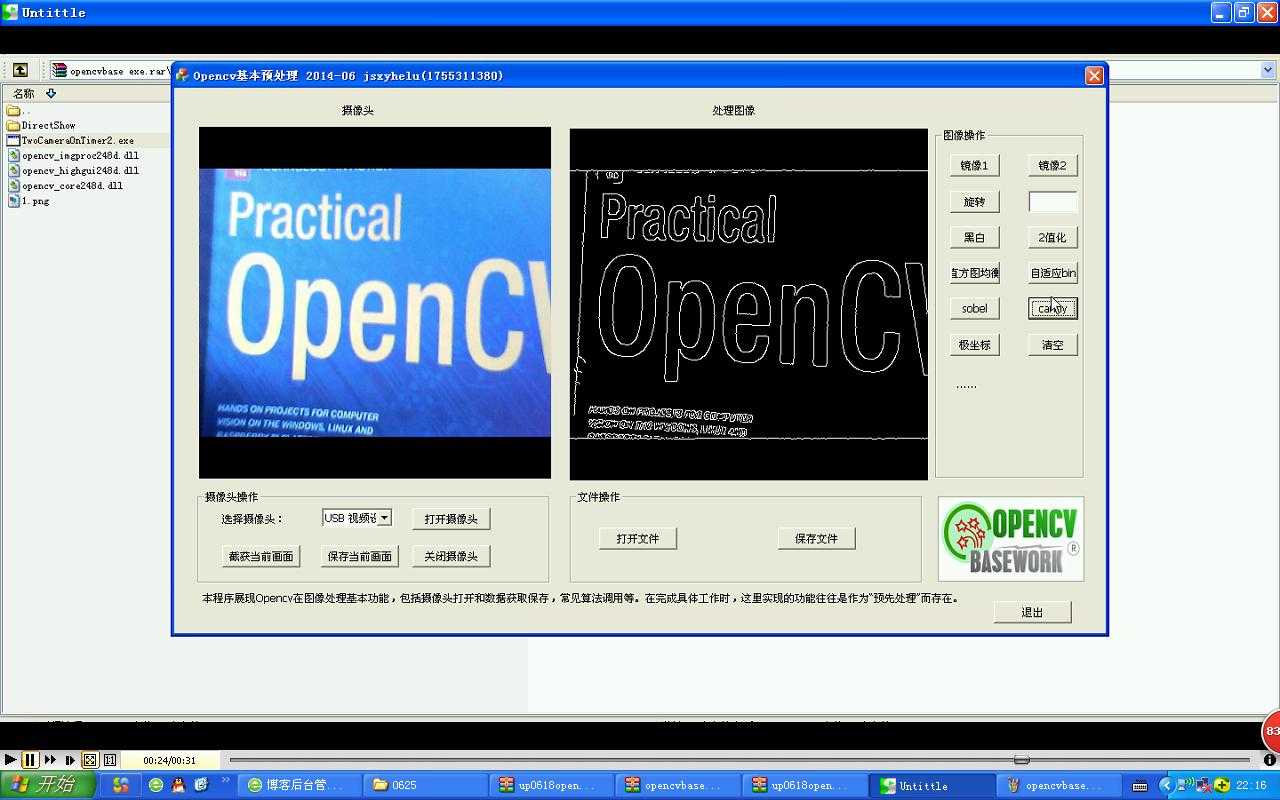This screenshot has width=1280, height=800.
Task: Pause the video with the pause icon
Action: coord(30,760)
